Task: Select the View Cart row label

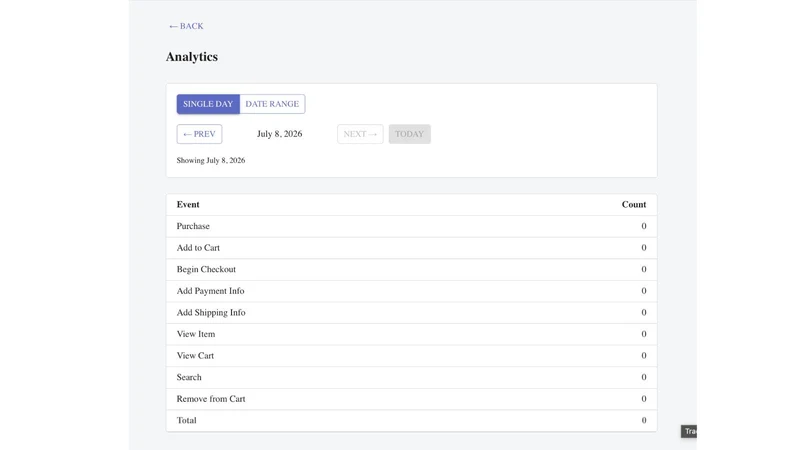Action: tap(195, 356)
